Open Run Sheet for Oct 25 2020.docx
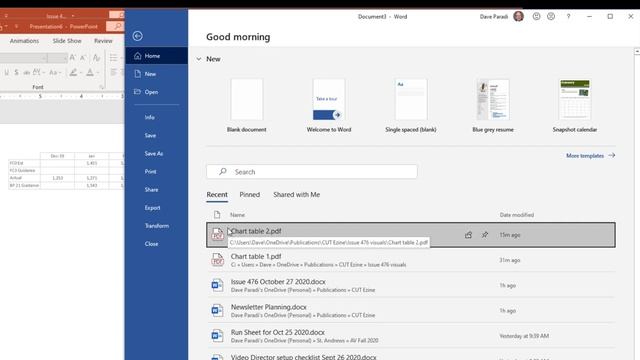This screenshot has height=360, width=640. pyautogui.click(x=411, y=336)
